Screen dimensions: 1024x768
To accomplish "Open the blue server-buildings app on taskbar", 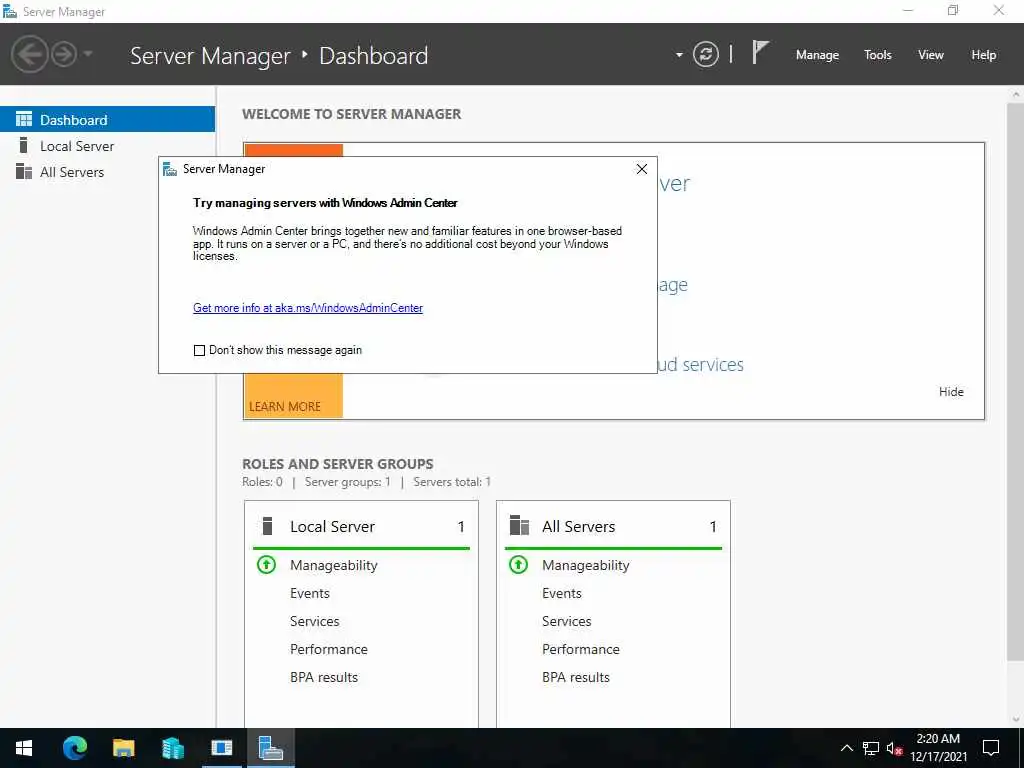I will (172, 748).
